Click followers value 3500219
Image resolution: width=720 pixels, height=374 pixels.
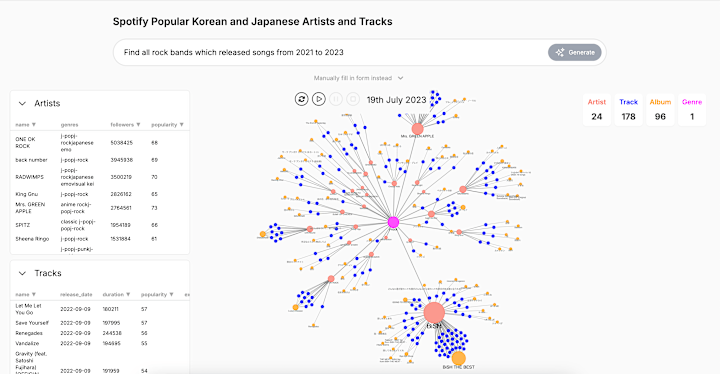coord(121,177)
